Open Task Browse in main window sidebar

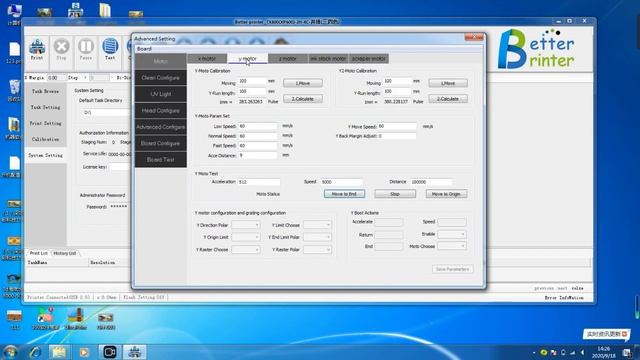[45, 91]
